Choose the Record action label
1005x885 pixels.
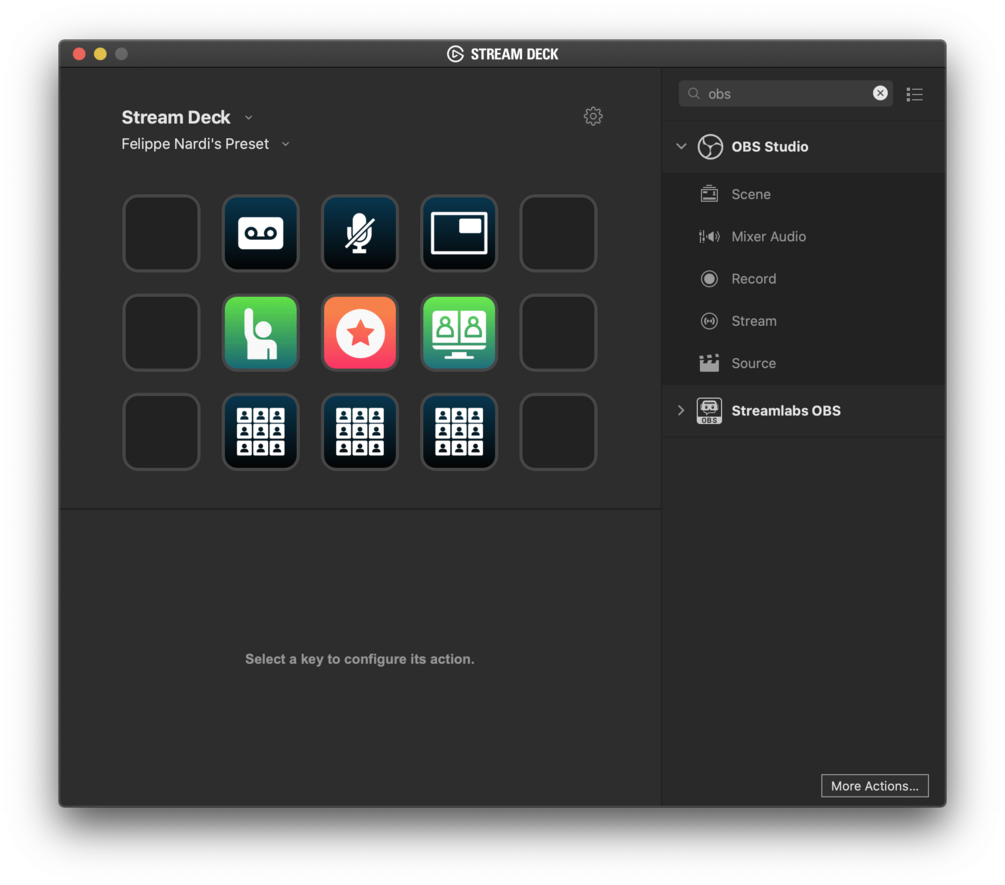(754, 279)
